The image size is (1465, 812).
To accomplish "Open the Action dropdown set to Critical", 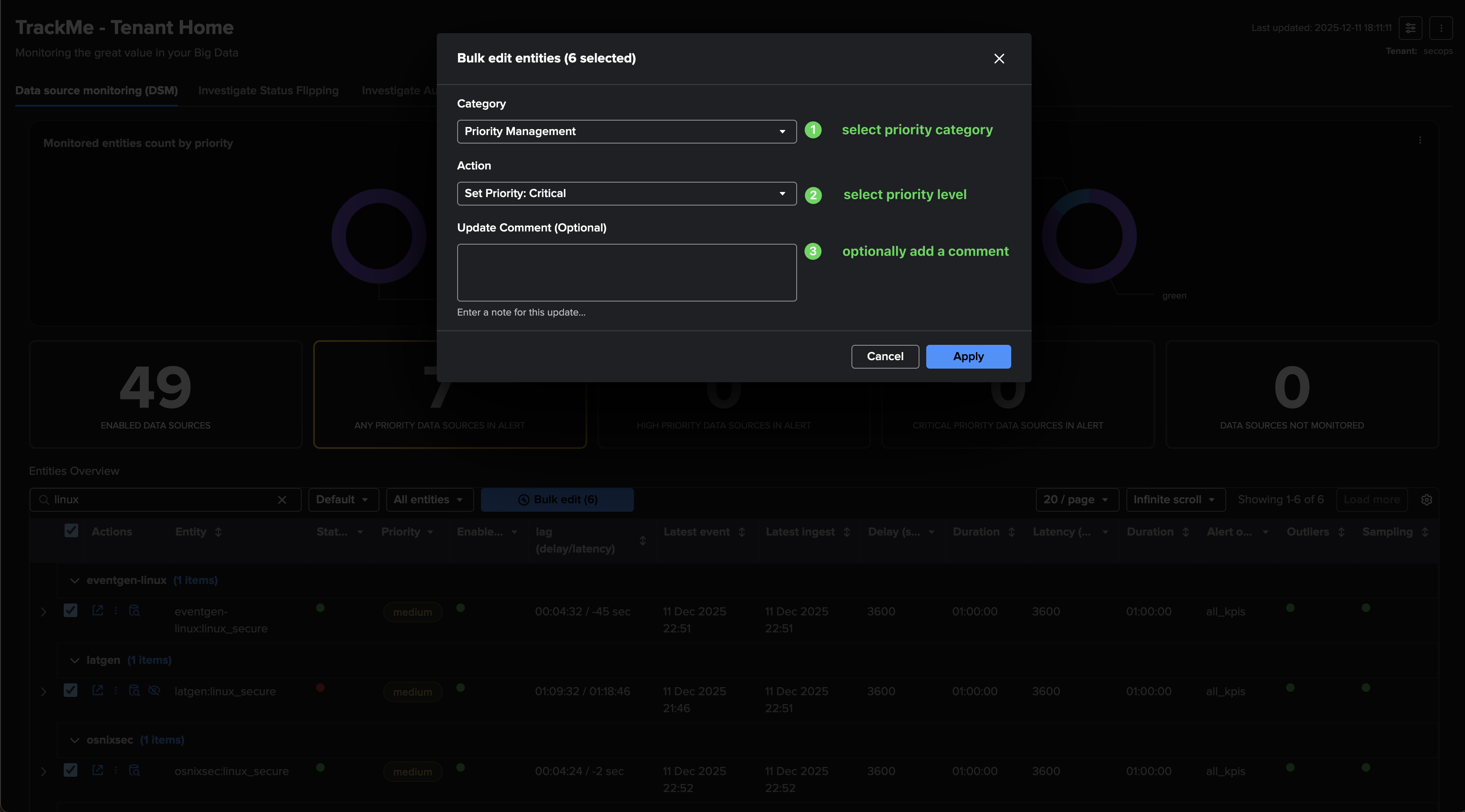I will (x=626, y=193).
